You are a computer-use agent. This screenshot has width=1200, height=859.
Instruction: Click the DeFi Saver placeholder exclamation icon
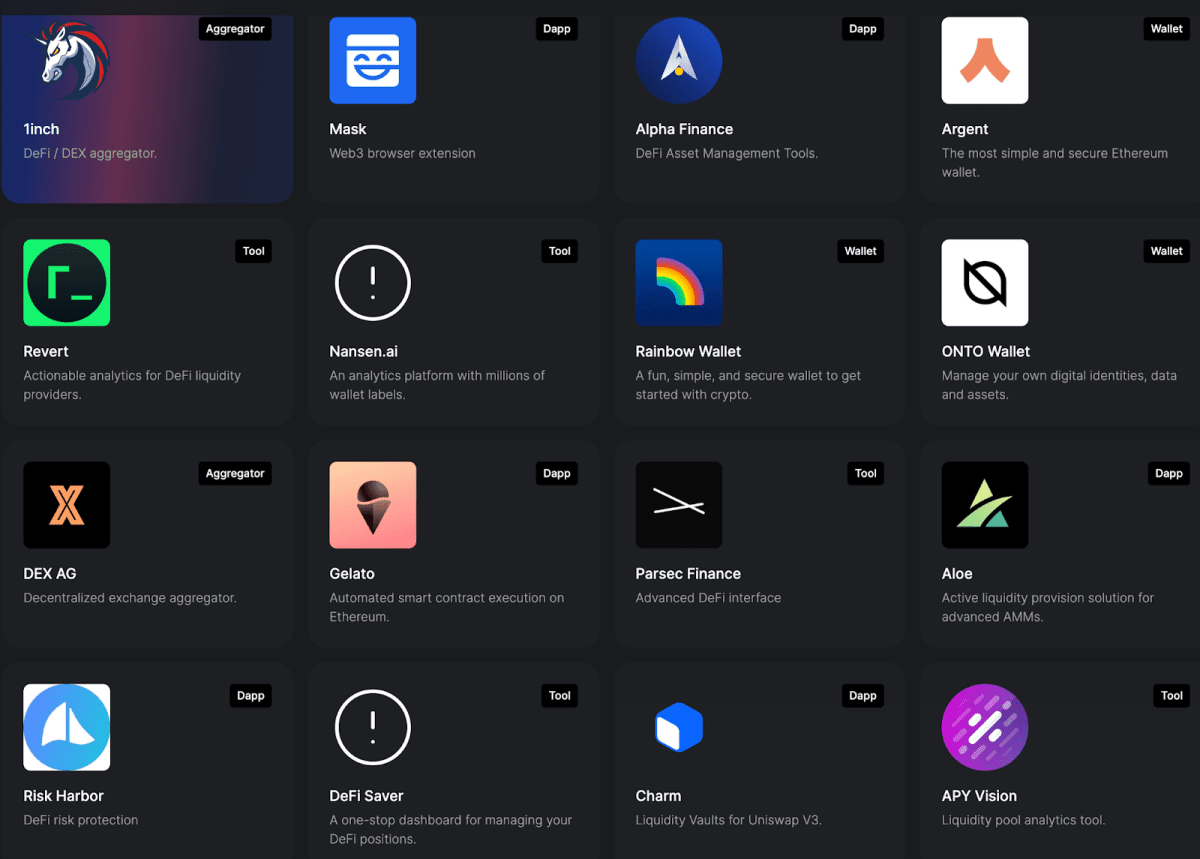tap(373, 726)
